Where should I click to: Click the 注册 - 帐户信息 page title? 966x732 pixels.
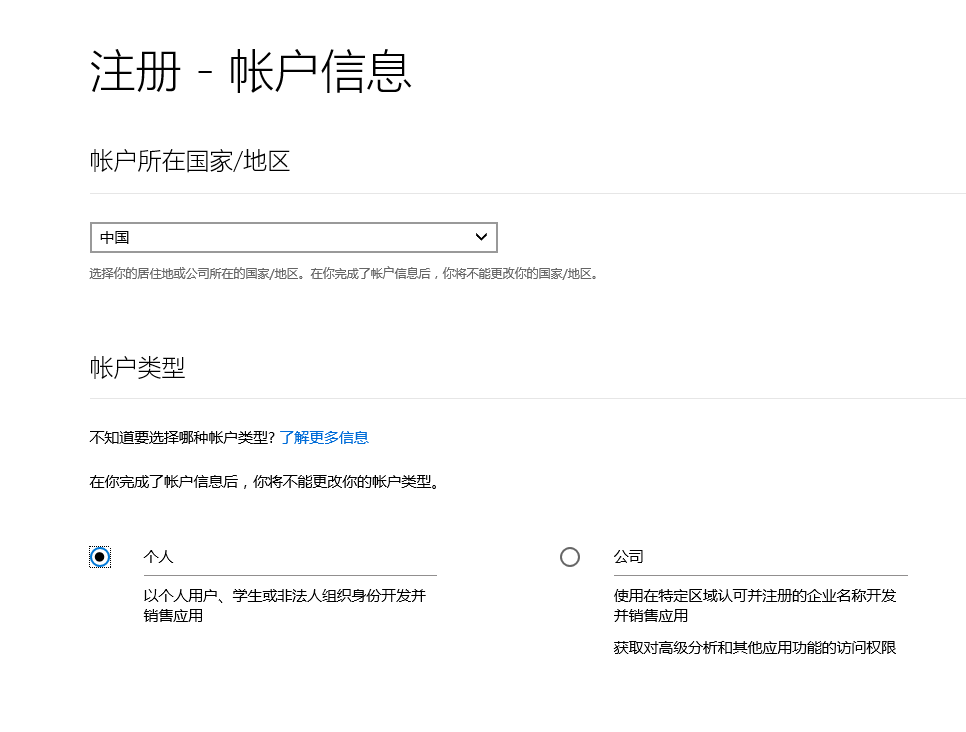coord(251,71)
